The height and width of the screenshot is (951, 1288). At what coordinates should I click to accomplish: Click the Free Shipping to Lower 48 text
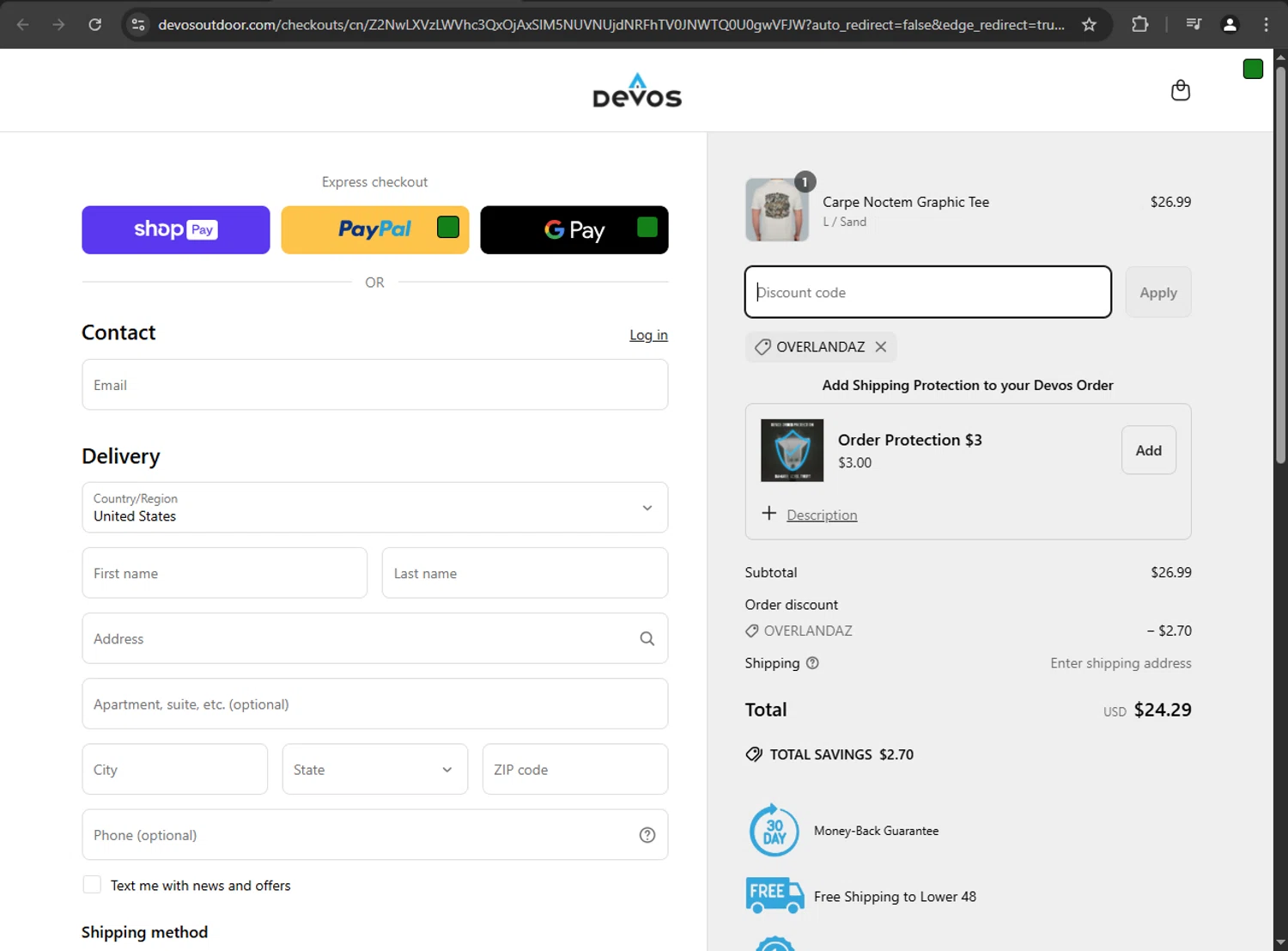click(x=895, y=897)
